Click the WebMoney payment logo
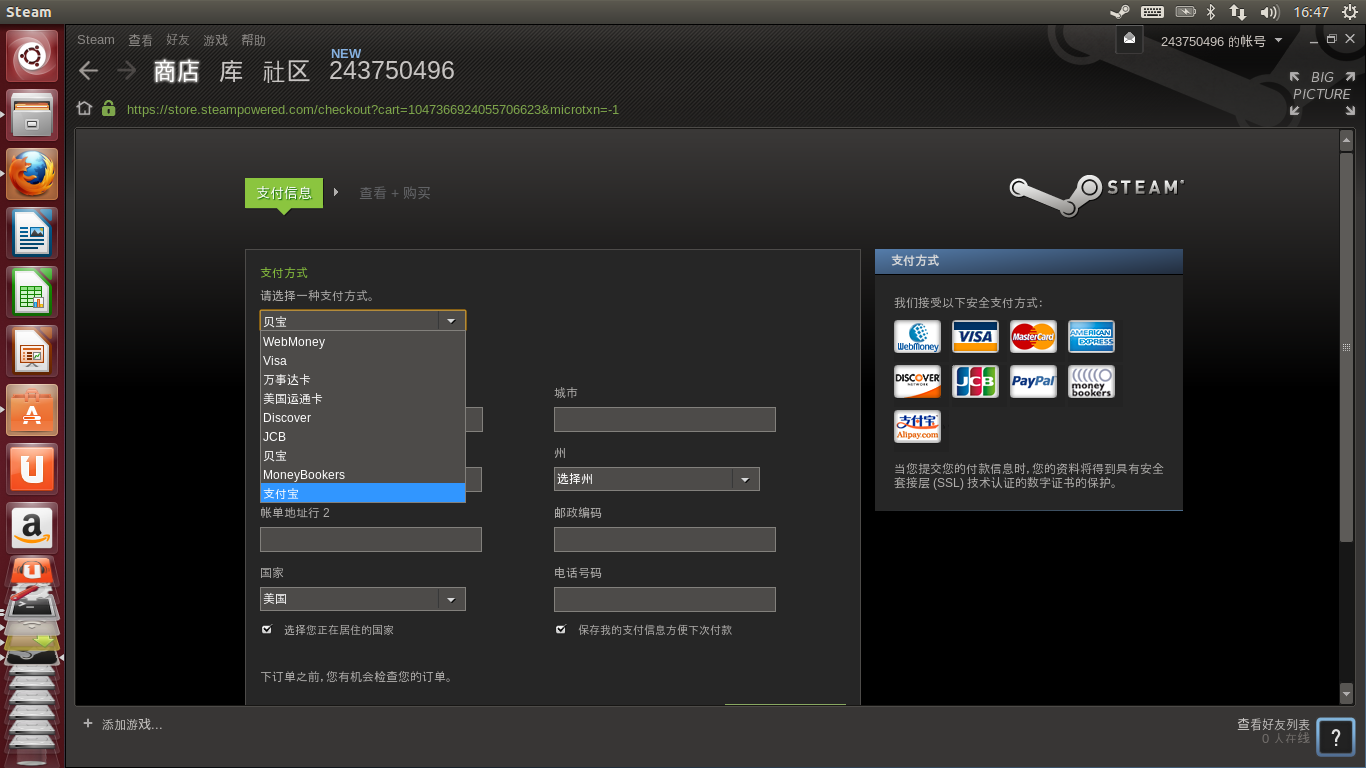Image resolution: width=1366 pixels, height=768 pixels. [x=917, y=337]
